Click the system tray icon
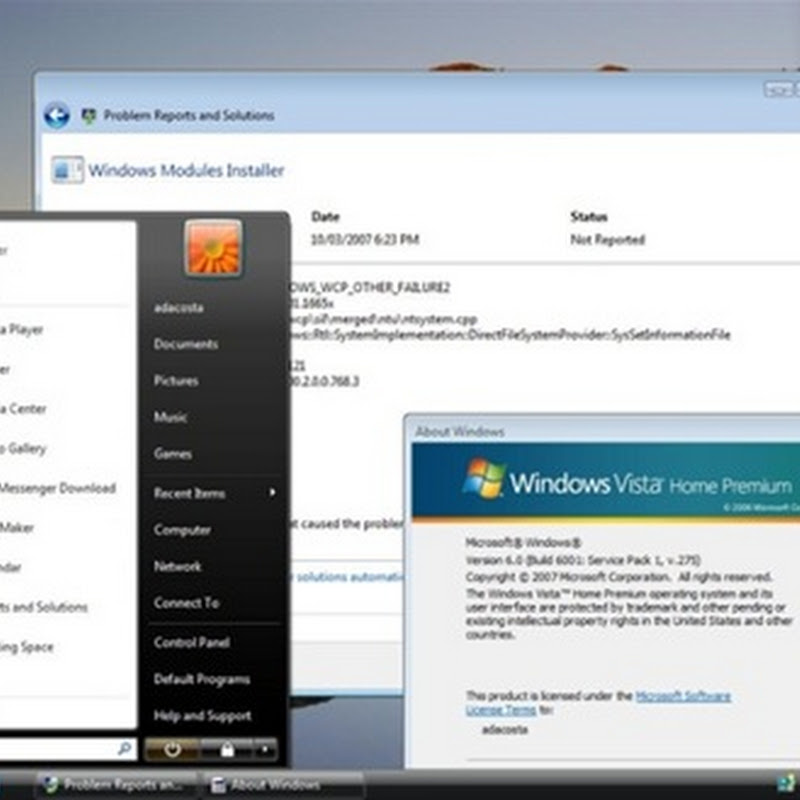800x800 pixels. click(x=786, y=783)
